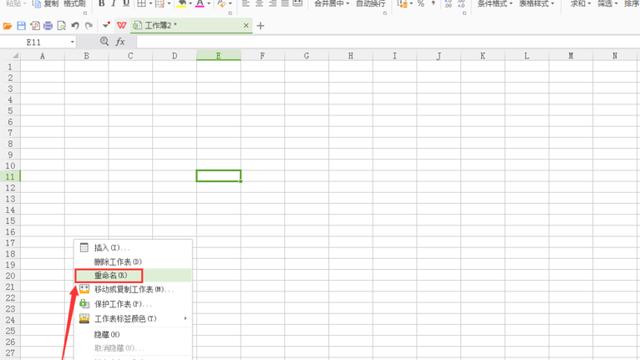640x360 pixels.
Task: Open the borders dropdown arrow
Action: point(150,4)
